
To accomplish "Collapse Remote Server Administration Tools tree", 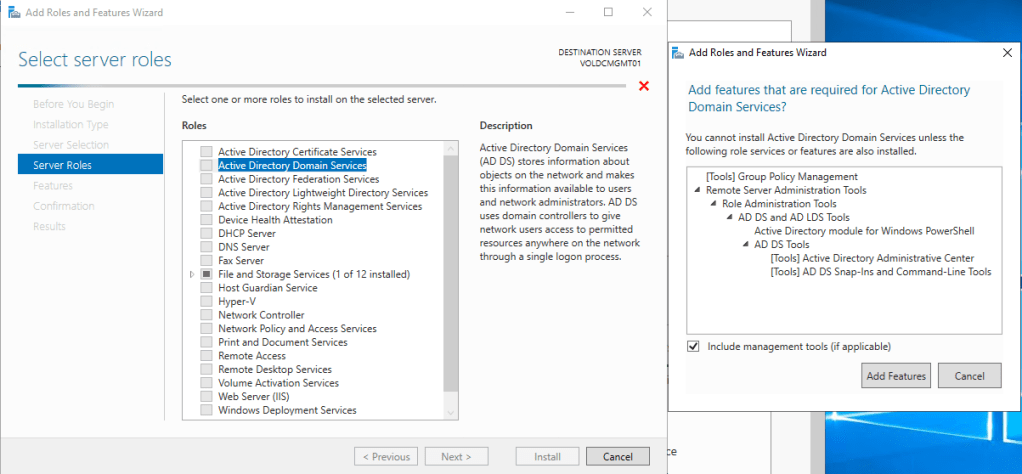I will pos(696,190).
